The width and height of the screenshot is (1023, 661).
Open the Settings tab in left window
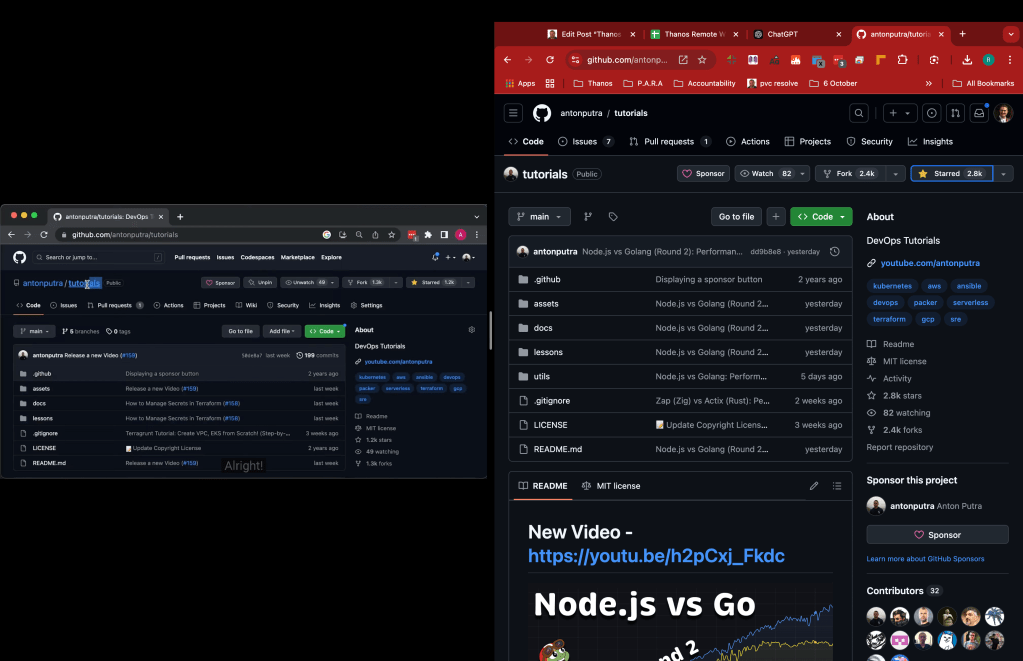[x=367, y=305]
